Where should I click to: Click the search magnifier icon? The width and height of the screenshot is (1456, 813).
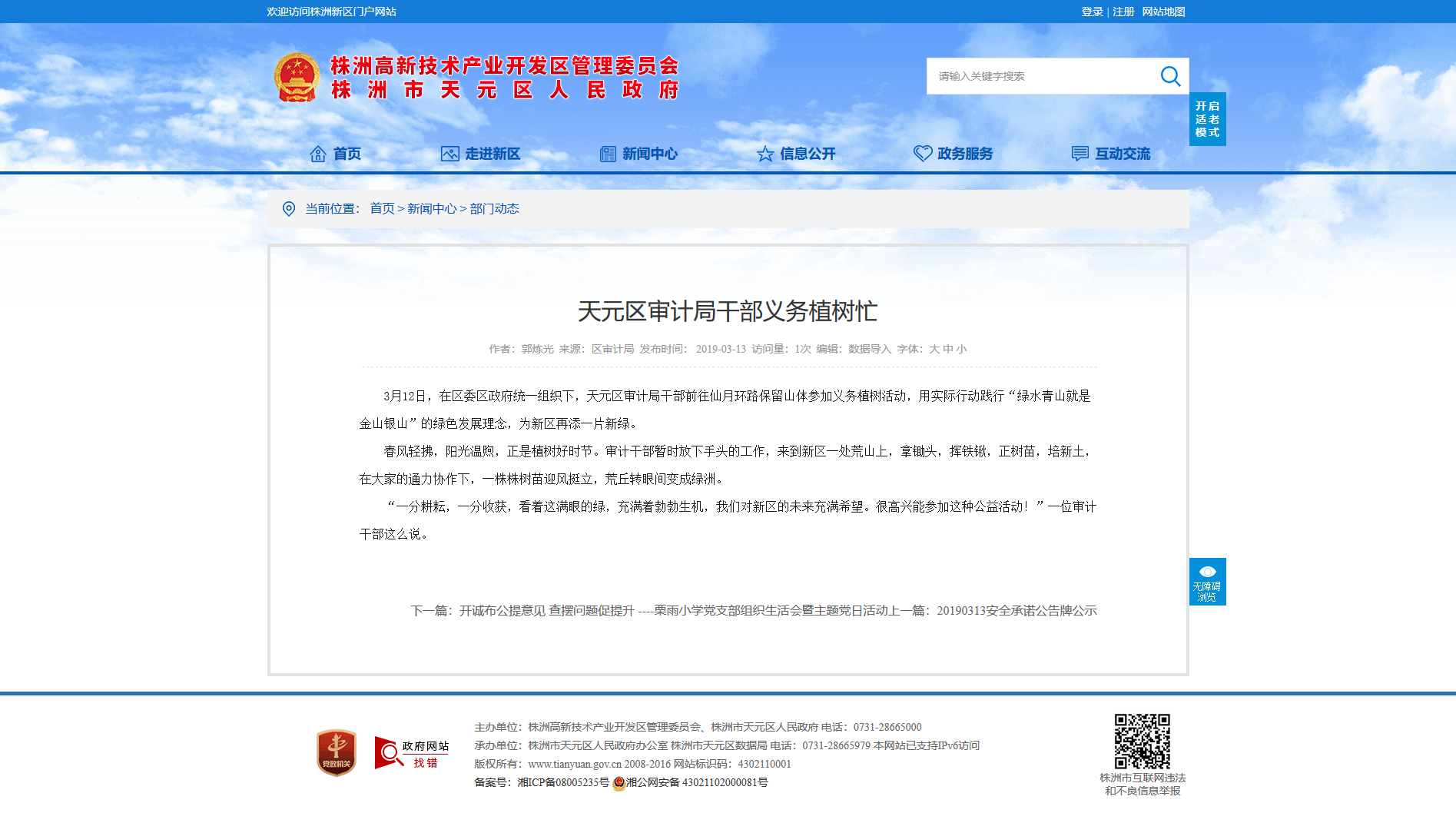1170,76
